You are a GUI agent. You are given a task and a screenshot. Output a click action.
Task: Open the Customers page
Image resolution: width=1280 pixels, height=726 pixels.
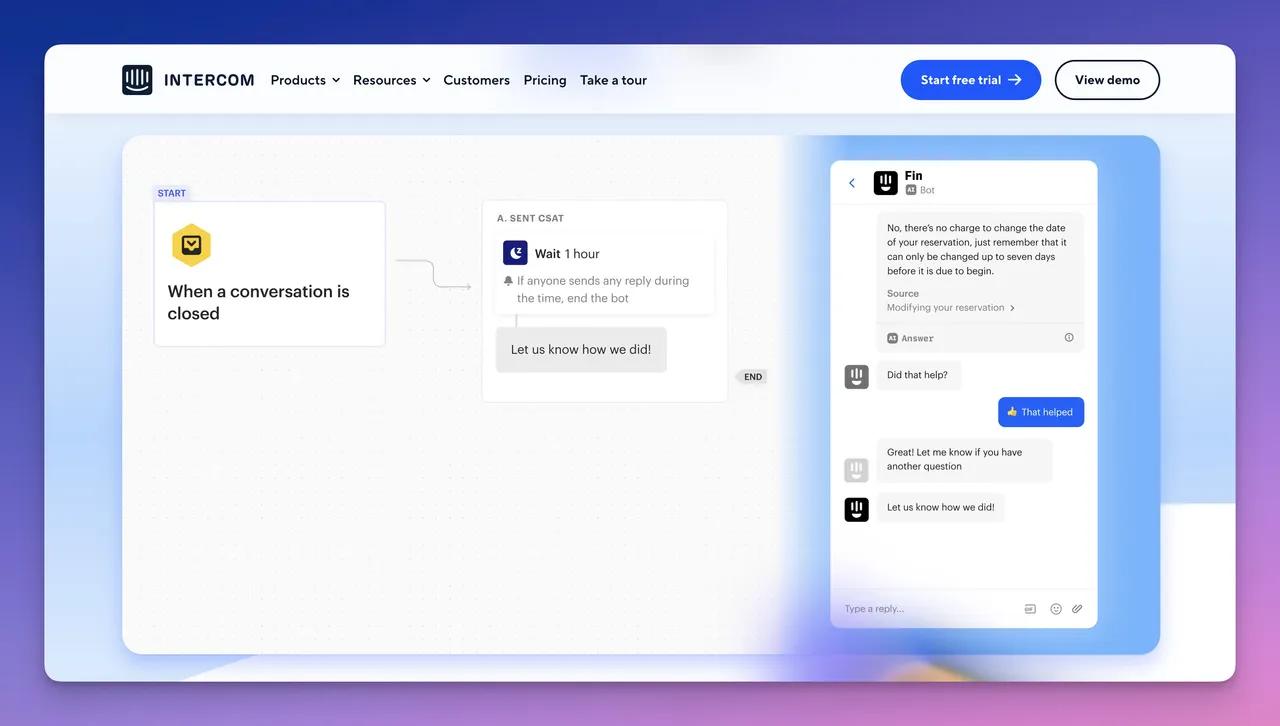tap(477, 80)
